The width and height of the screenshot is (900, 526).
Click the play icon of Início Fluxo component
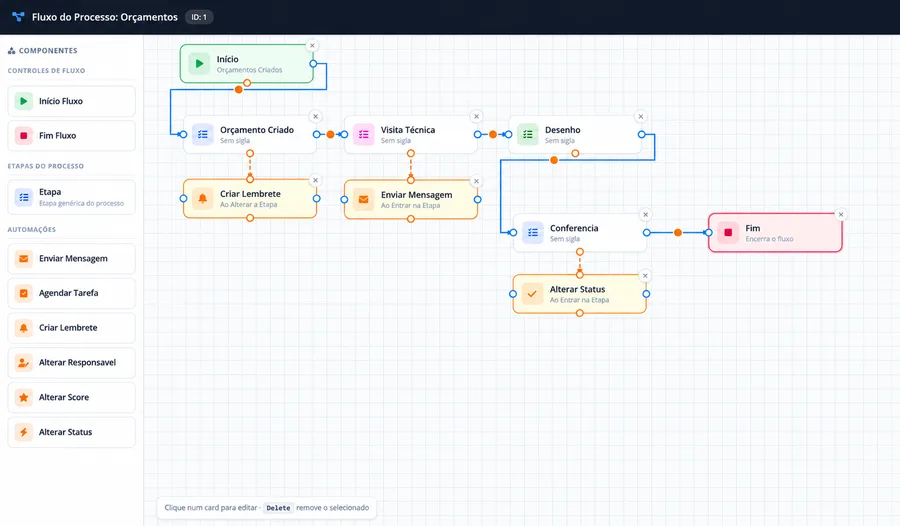[x=24, y=101]
